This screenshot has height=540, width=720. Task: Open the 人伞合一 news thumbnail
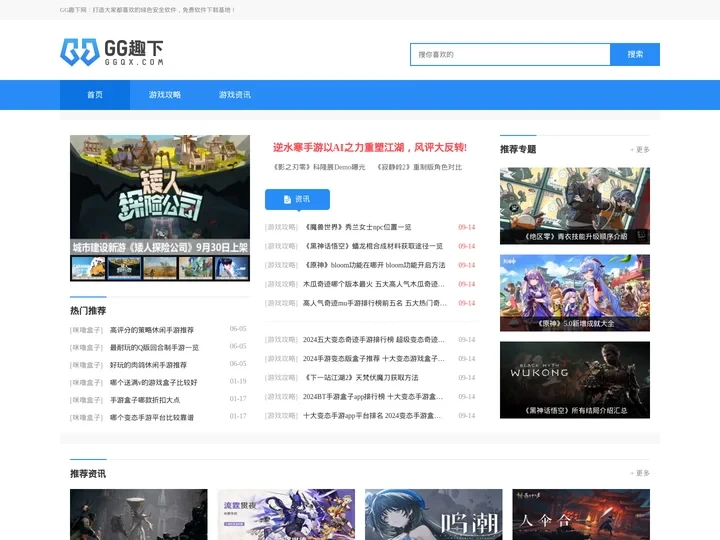(581, 514)
